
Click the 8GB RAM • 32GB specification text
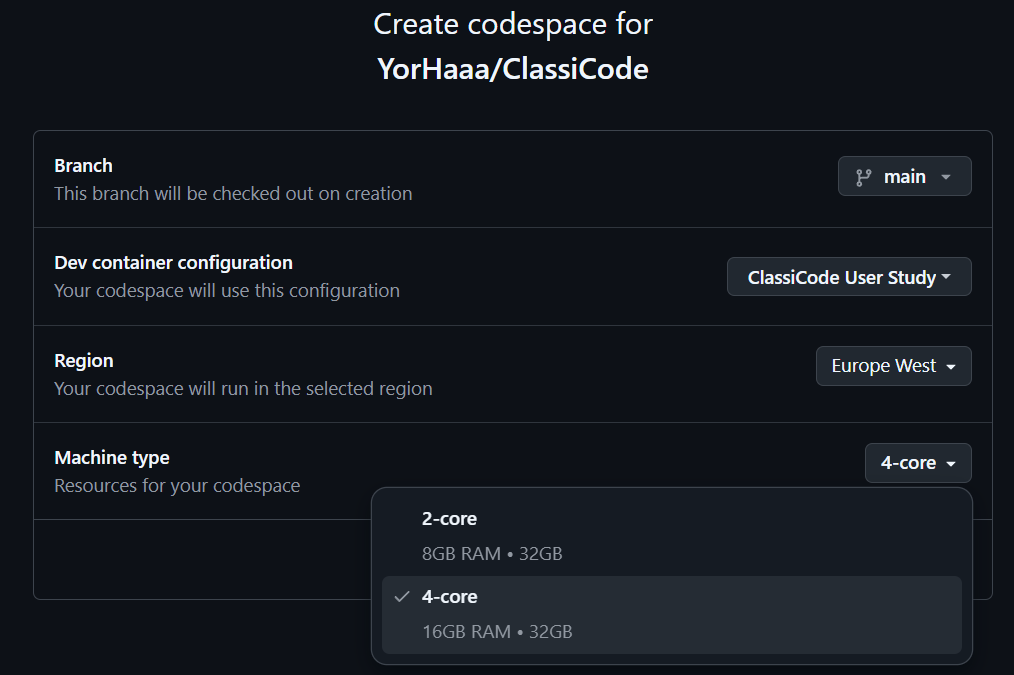coord(492,553)
